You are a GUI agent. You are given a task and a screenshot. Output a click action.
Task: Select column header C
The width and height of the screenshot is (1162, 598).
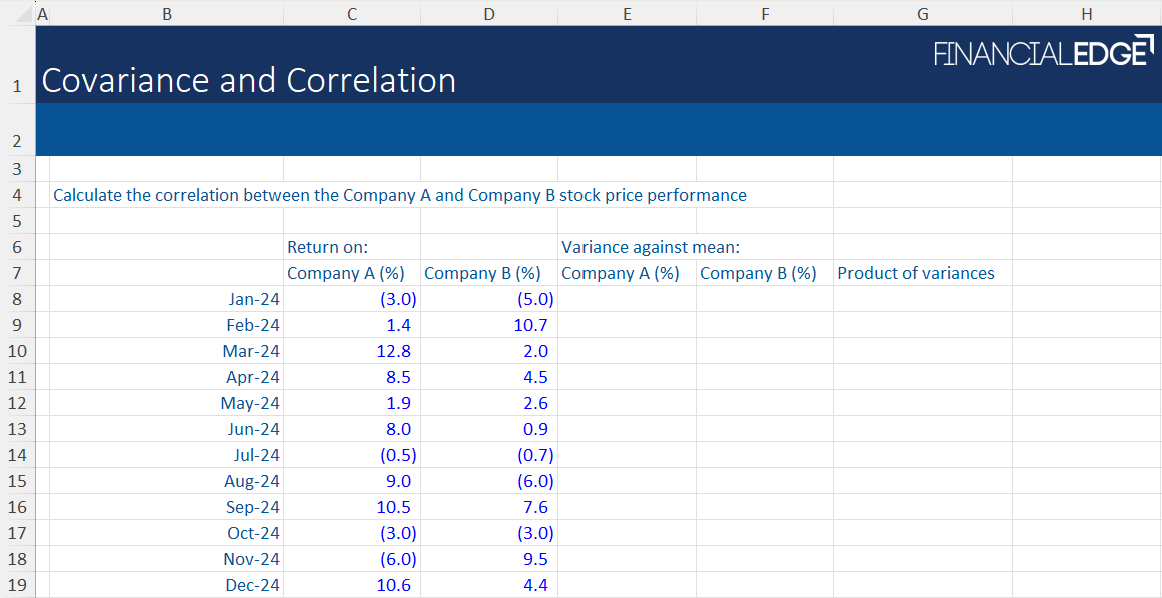click(352, 14)
